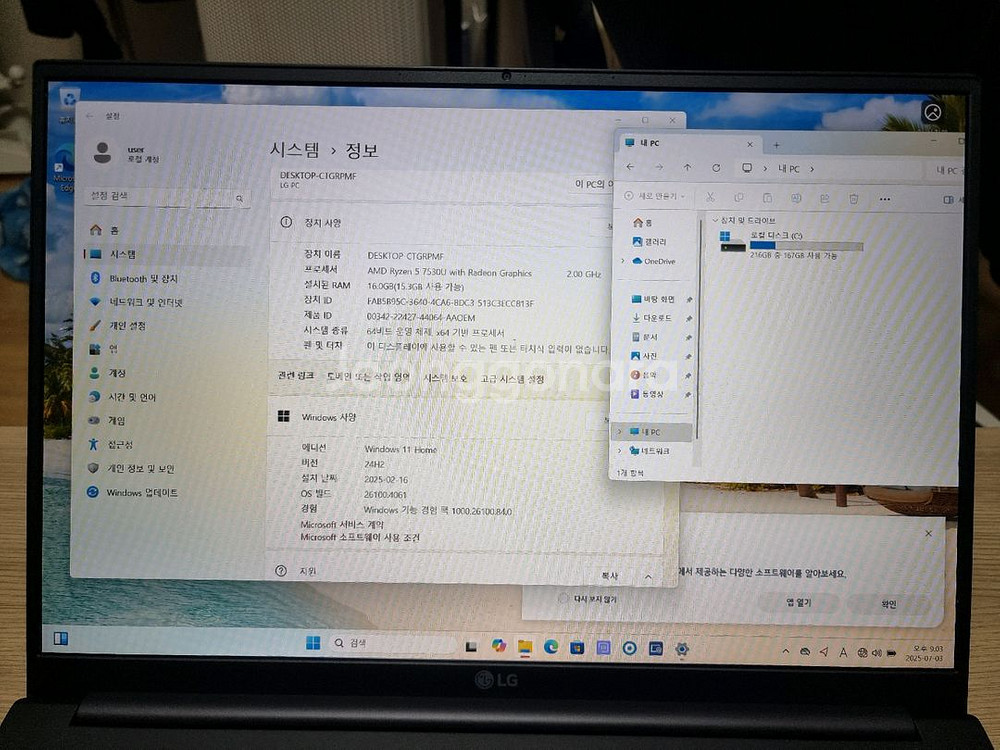Open 문서 in Explorer navigation pane

click(647, 337)
